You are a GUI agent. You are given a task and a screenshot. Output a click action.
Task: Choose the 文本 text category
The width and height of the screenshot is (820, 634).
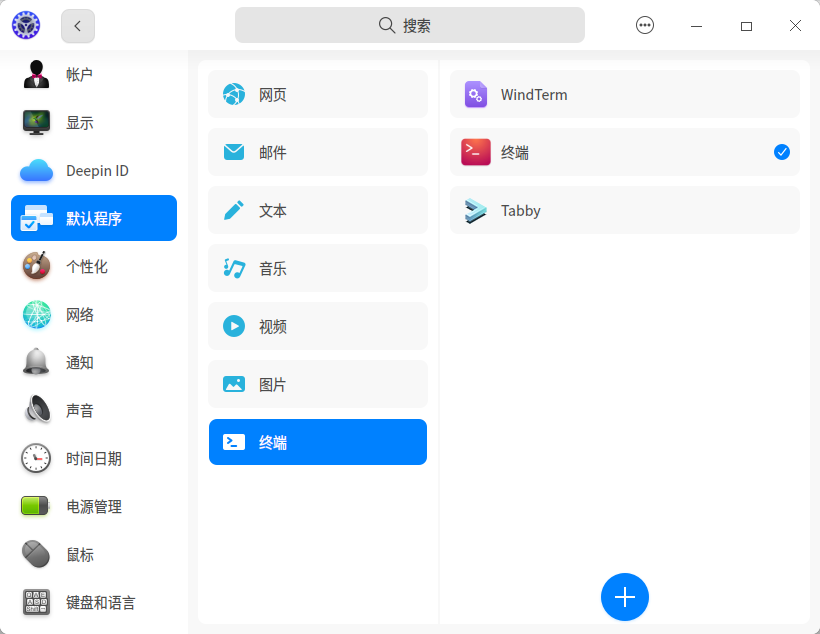(x=318, y=210)
